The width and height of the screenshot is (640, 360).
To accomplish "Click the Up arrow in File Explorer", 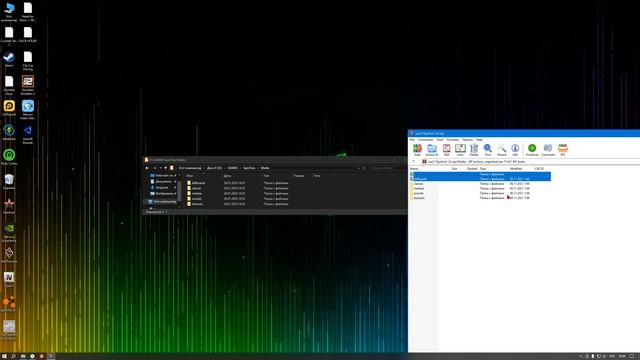I will [165, 168].
